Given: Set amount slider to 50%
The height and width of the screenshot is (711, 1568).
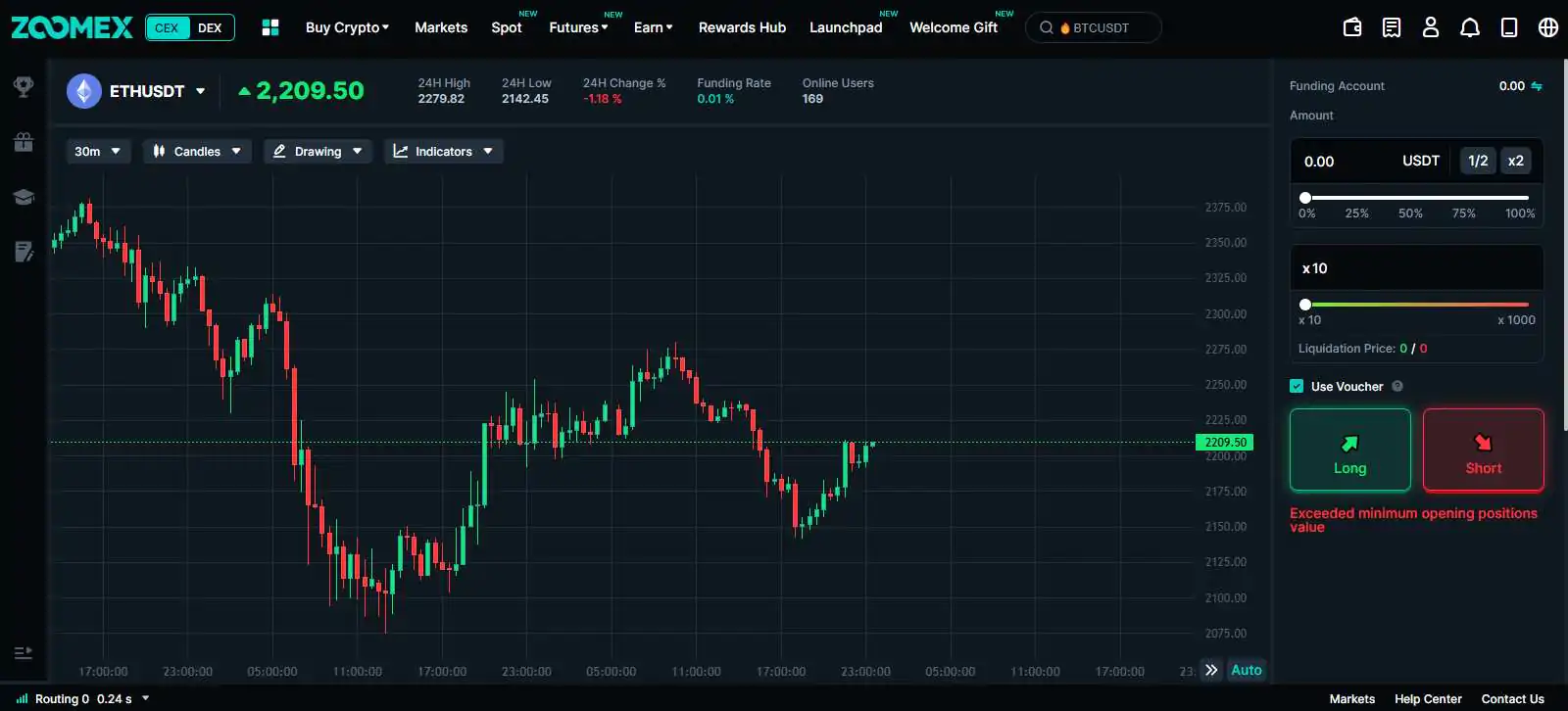Looking at the screenshot, I should 1410,213.
